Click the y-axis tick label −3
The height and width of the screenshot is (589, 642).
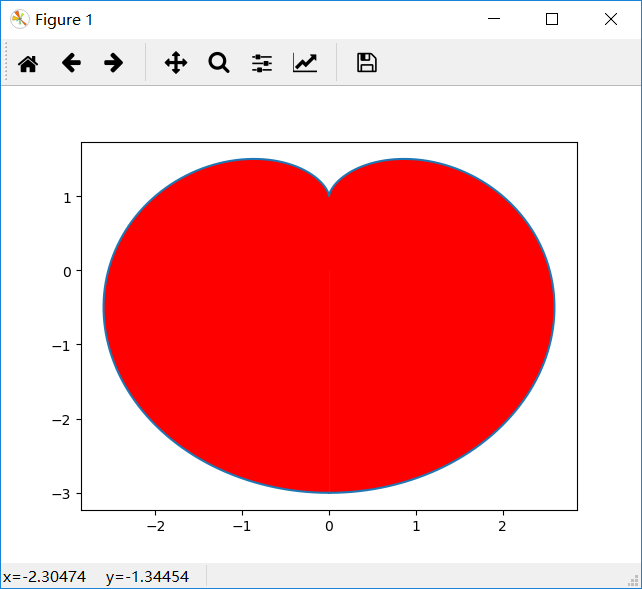(x=61, y=494)
